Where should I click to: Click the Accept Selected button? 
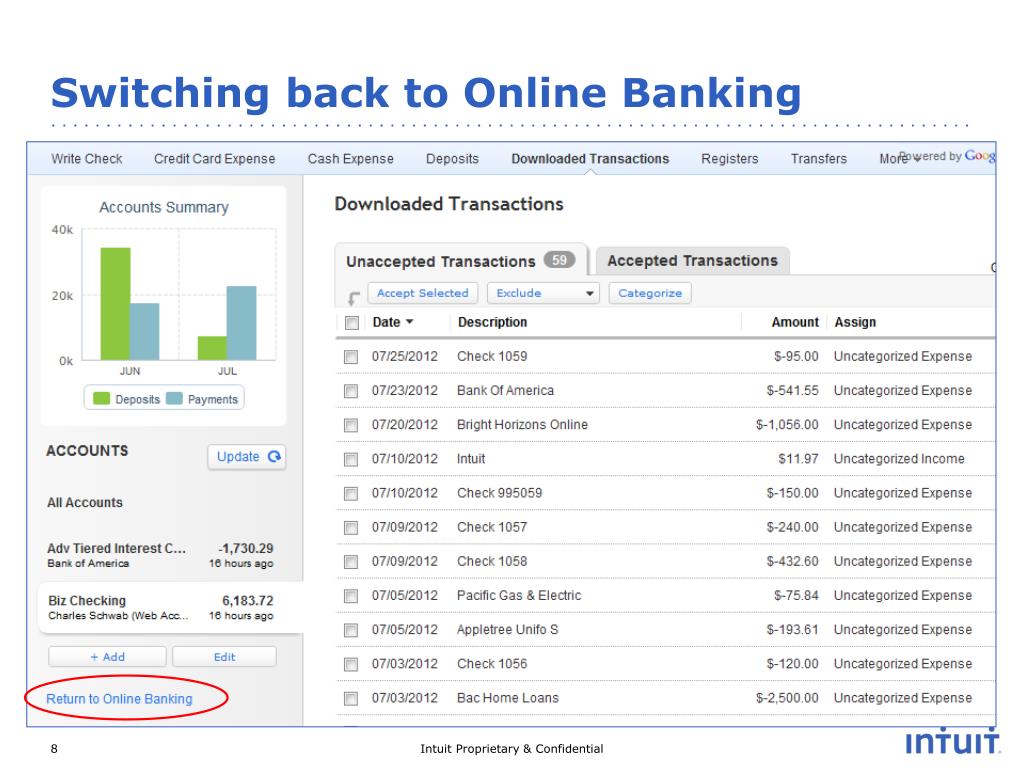click(423, 293)
